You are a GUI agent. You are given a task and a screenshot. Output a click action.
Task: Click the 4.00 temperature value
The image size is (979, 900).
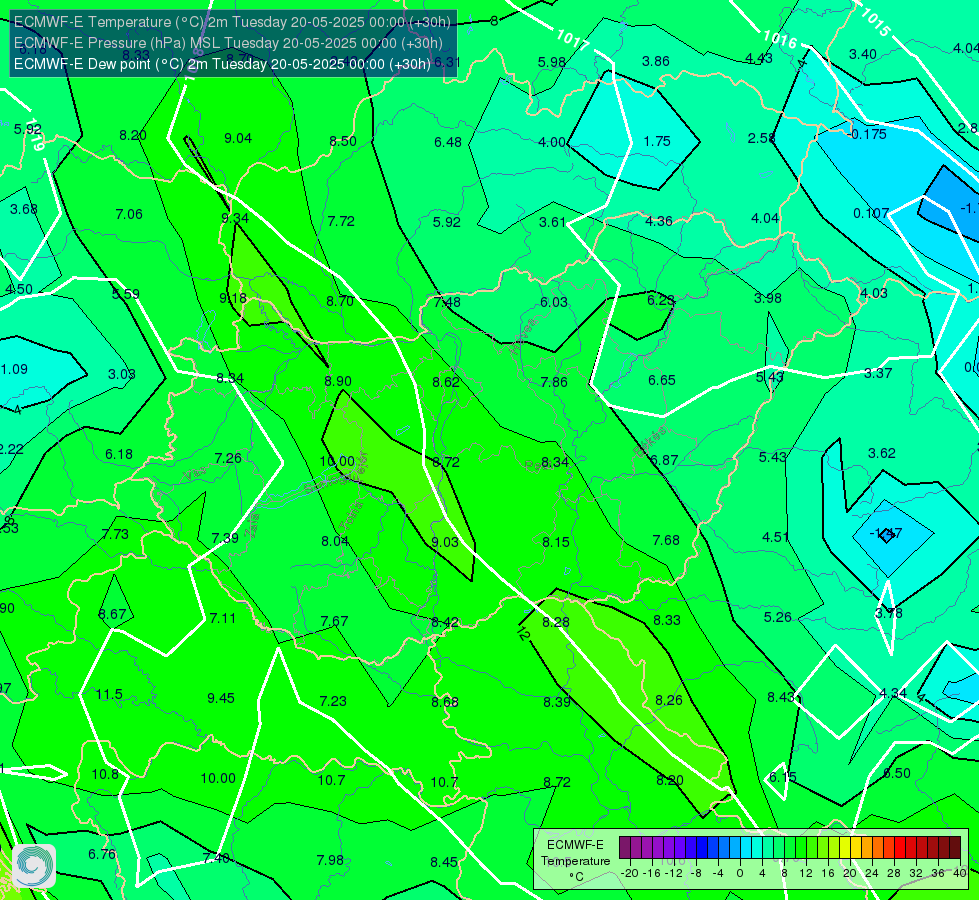point(552,142)
